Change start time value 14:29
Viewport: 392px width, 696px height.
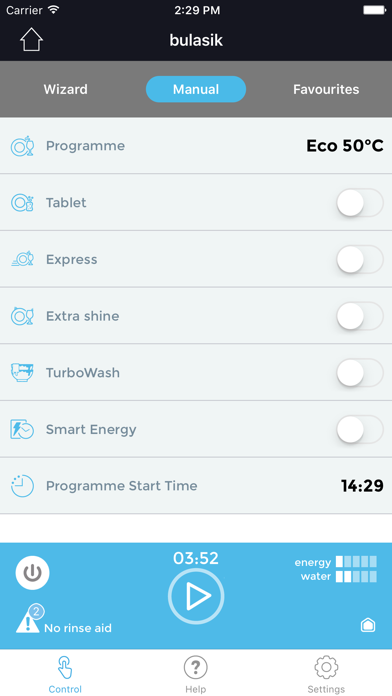point(362,486)
